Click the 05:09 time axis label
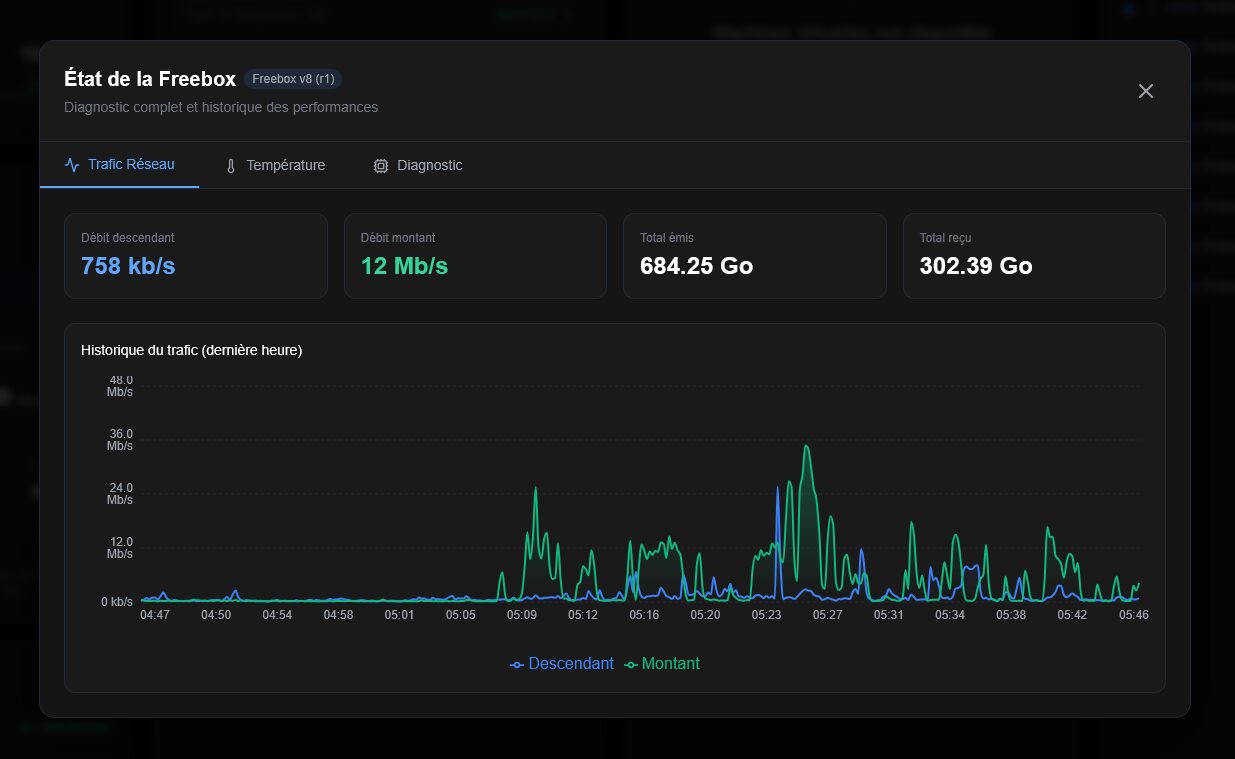 tap(522, 615)
